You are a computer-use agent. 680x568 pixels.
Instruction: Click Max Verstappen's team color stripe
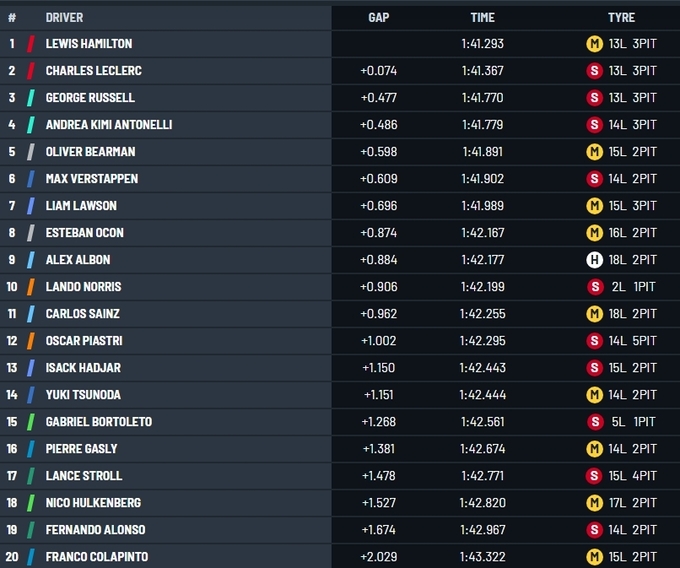click(x=31, y=179)
